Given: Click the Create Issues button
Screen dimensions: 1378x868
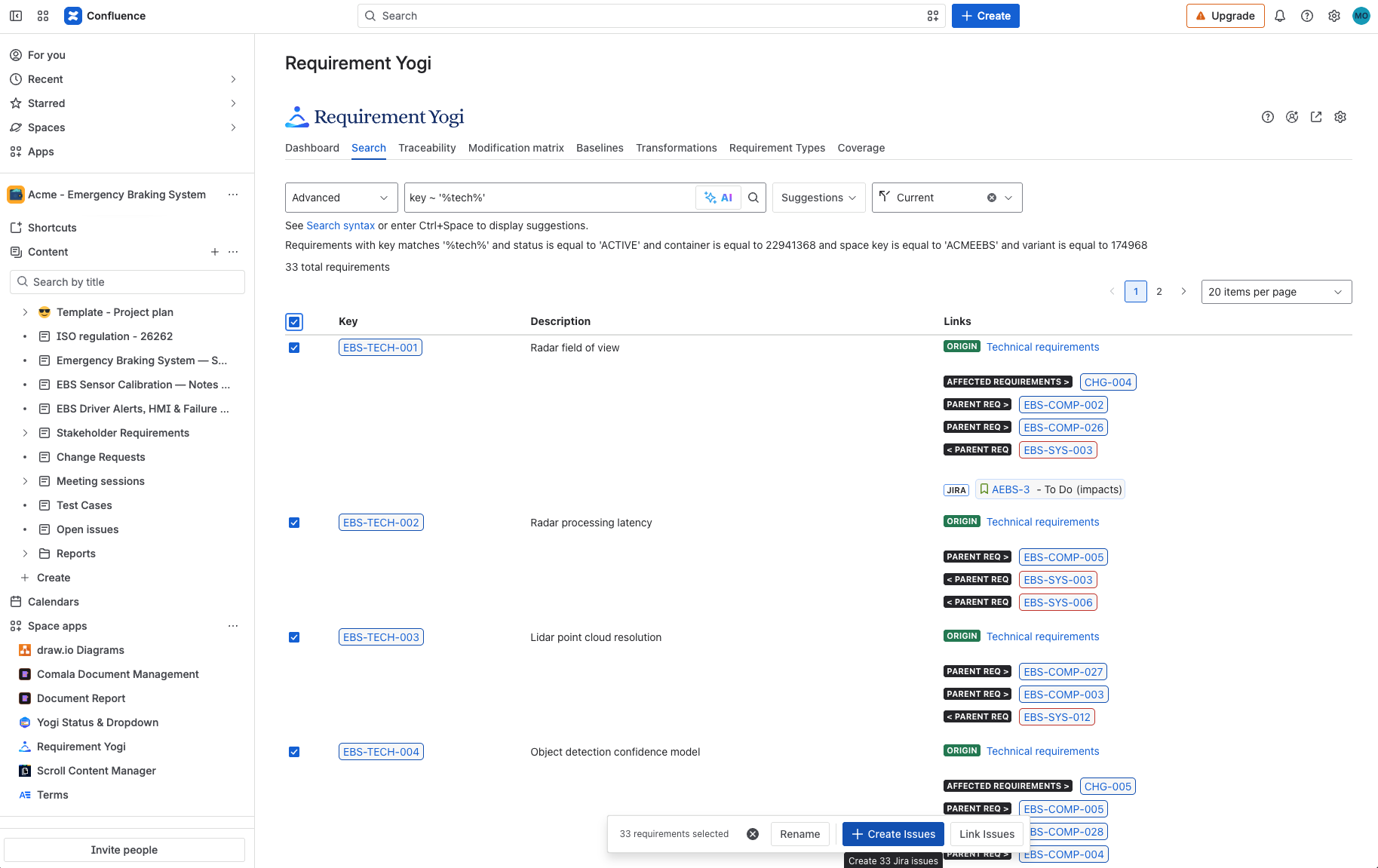Looking at the screenshot, I should pos(893,834).
